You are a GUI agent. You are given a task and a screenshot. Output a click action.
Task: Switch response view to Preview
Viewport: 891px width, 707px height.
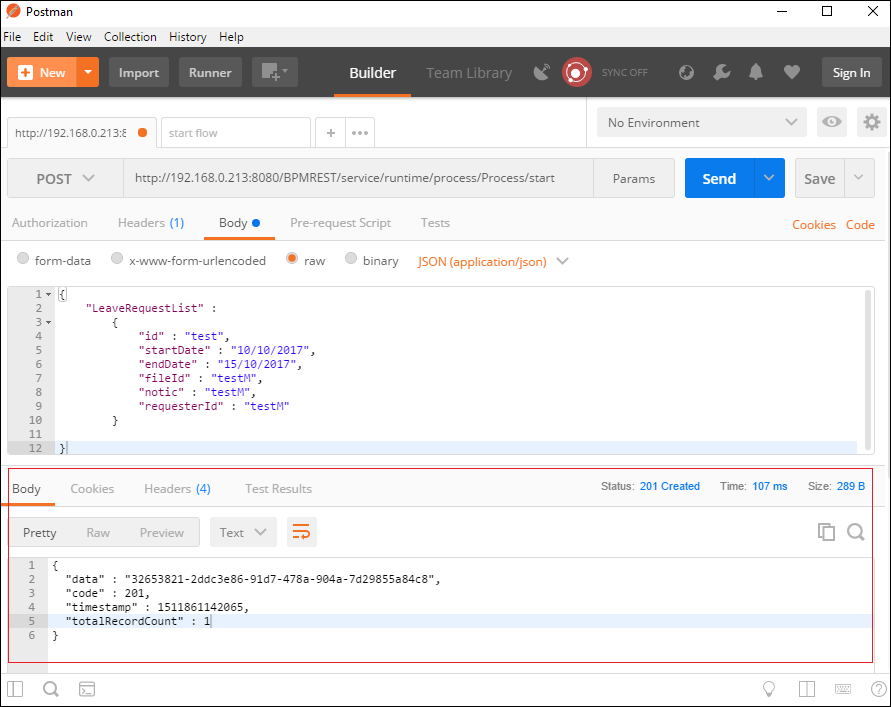coord(162,533)
